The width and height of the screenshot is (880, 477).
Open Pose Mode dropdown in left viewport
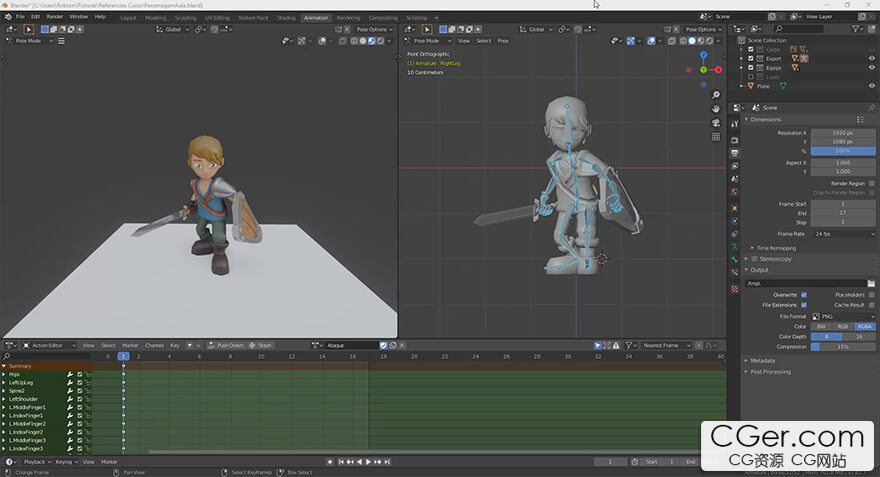[x=29, y=41]
